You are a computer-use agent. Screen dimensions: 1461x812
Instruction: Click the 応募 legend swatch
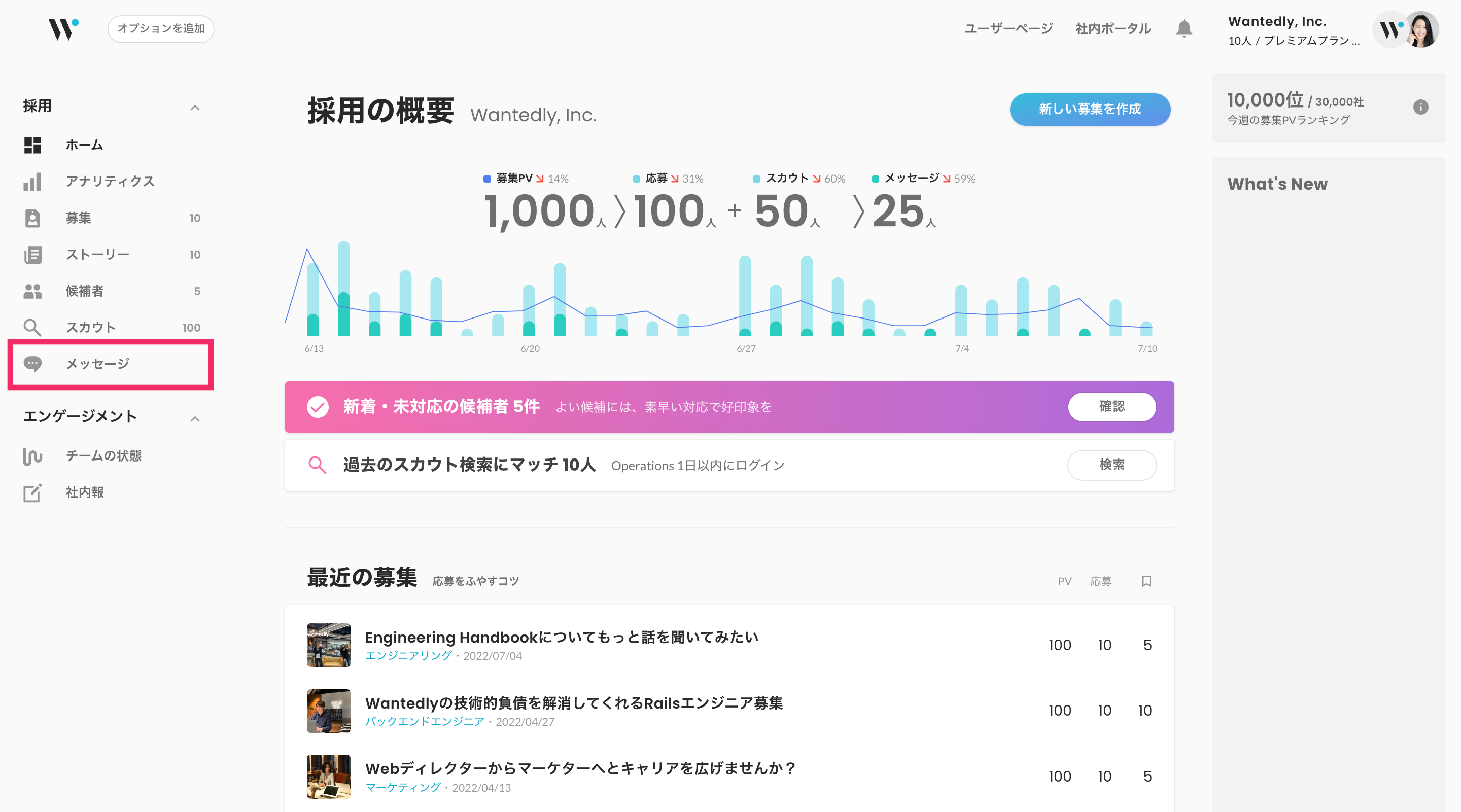pyautogui.click(x=636, y=179)
